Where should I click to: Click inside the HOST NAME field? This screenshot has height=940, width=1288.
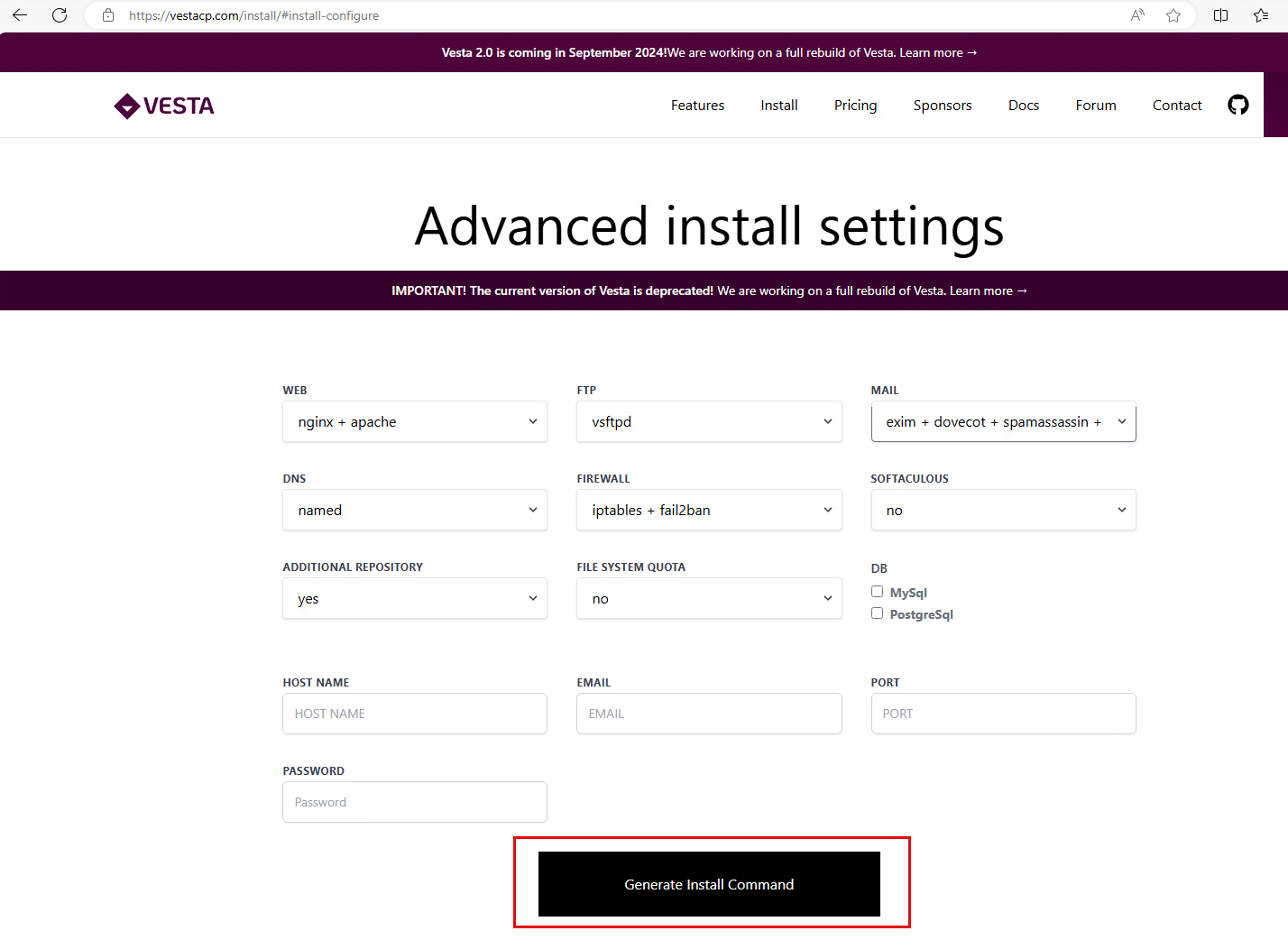[x=414, y=714]
